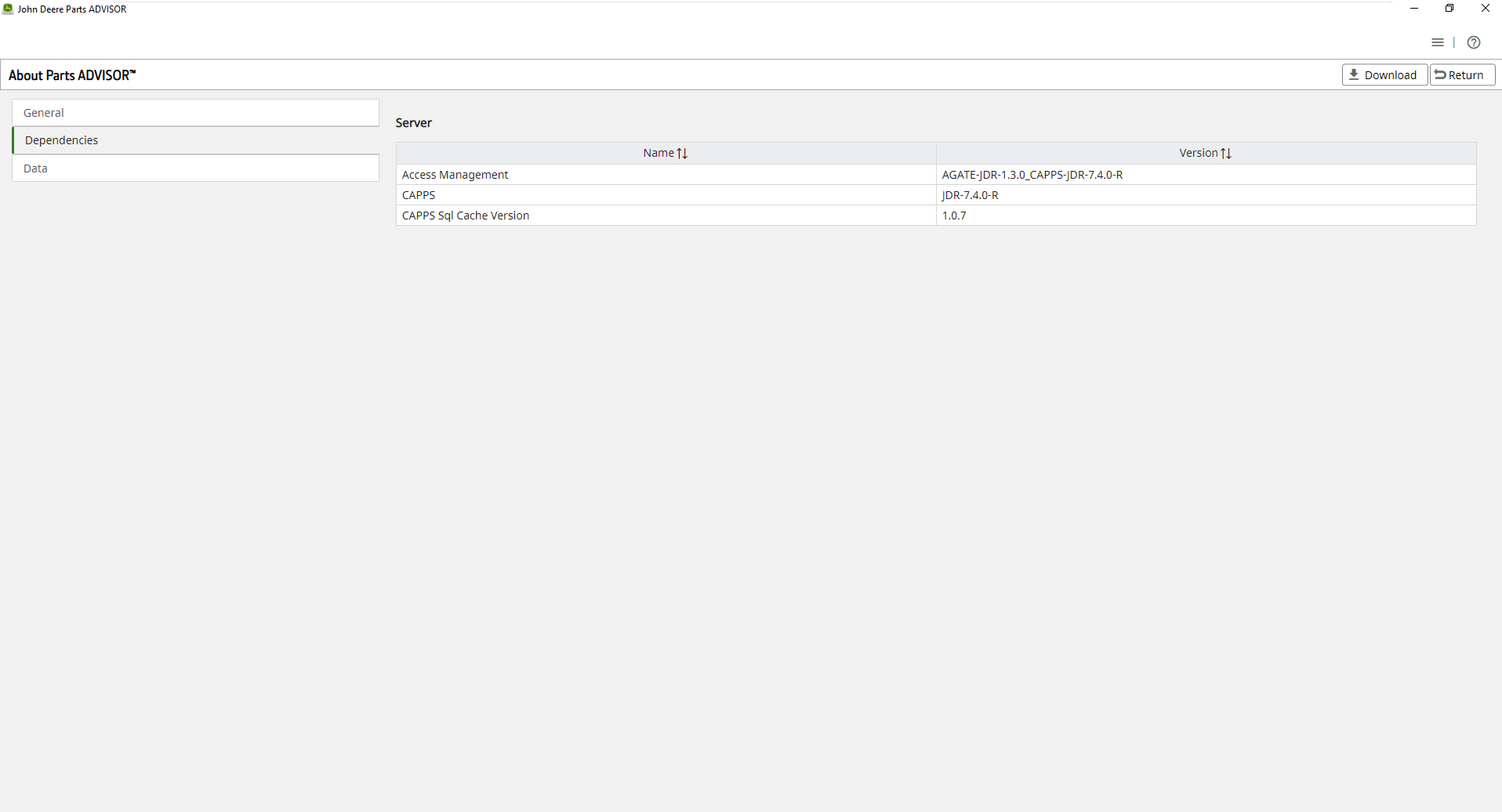Click the JDR-7.4.0-R version cell for CAPPS

tap(970, 195)
